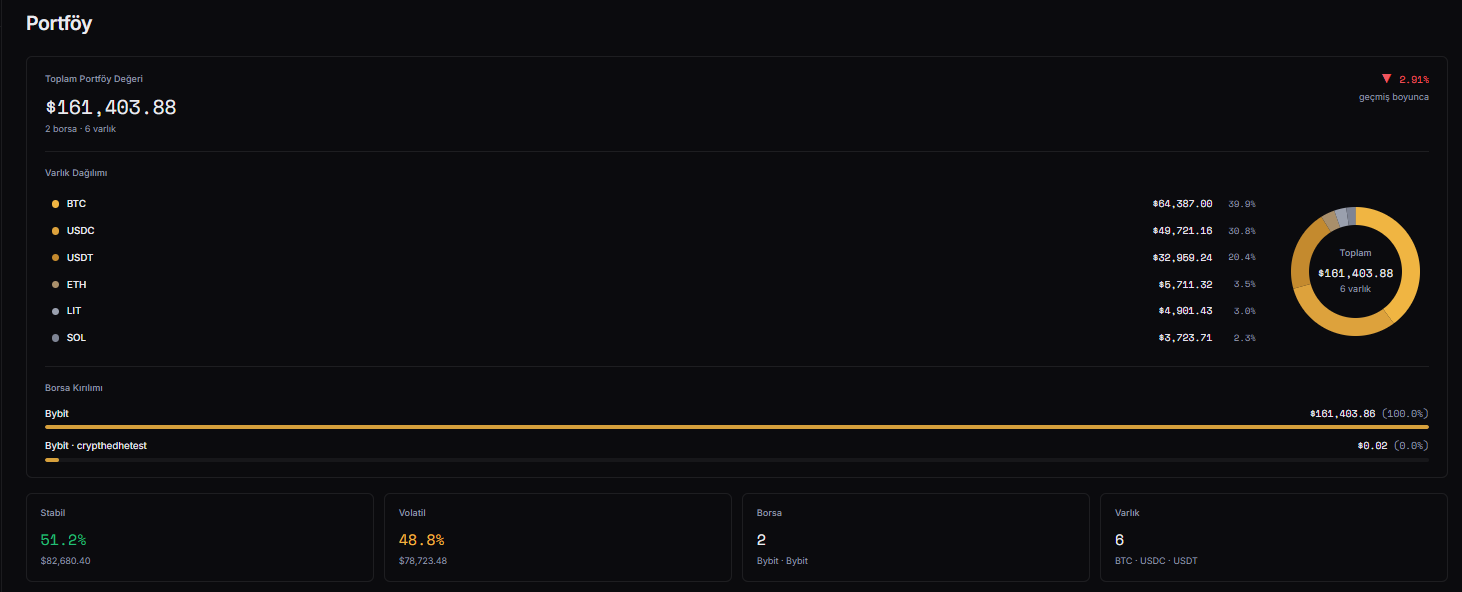Click the Portföy page heading
The width and height of the screenshot is (1462, 592).
(x=59, y=23)
